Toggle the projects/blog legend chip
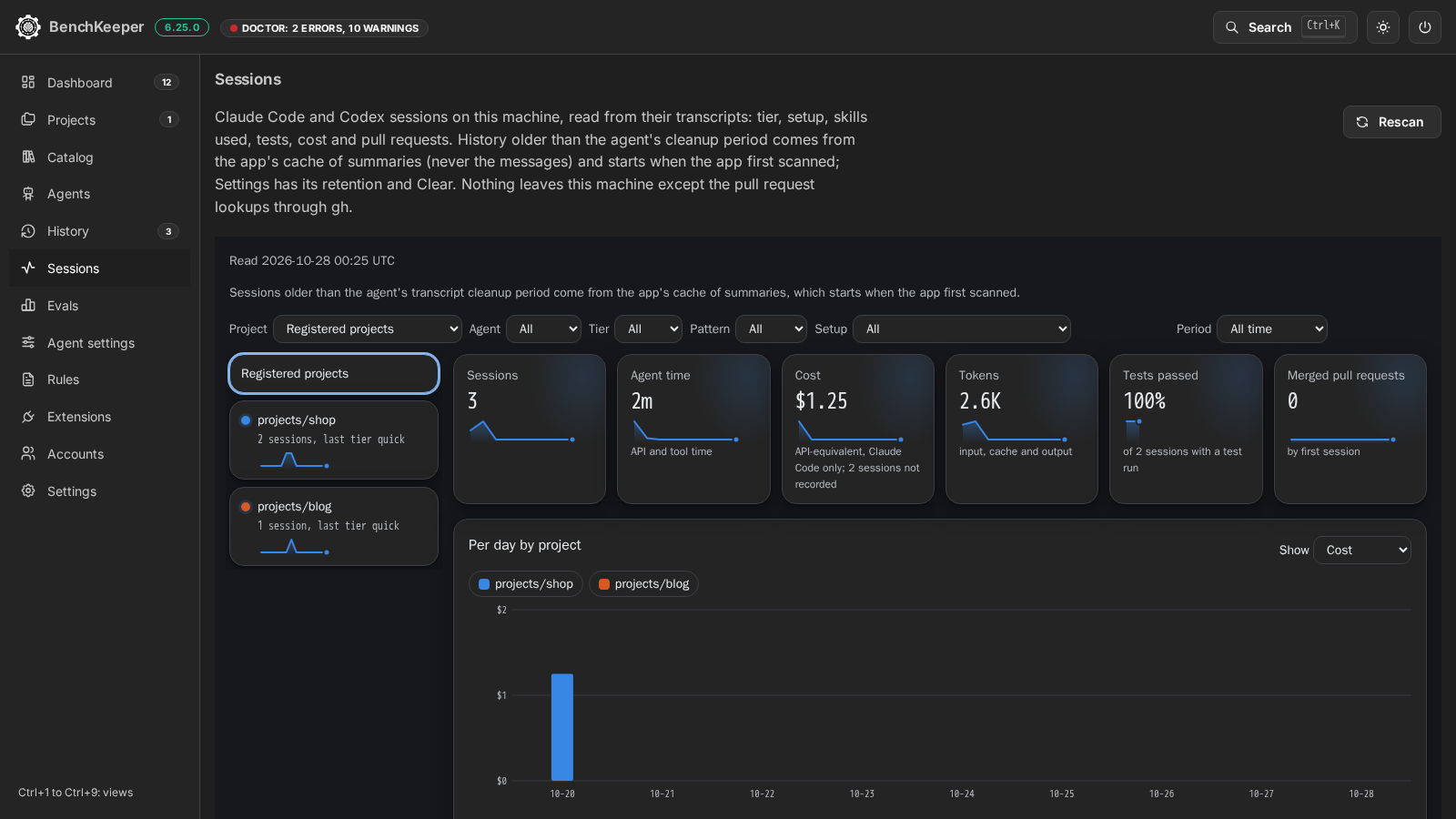This screenshot has height=819, width=1456. coord(643,584)
